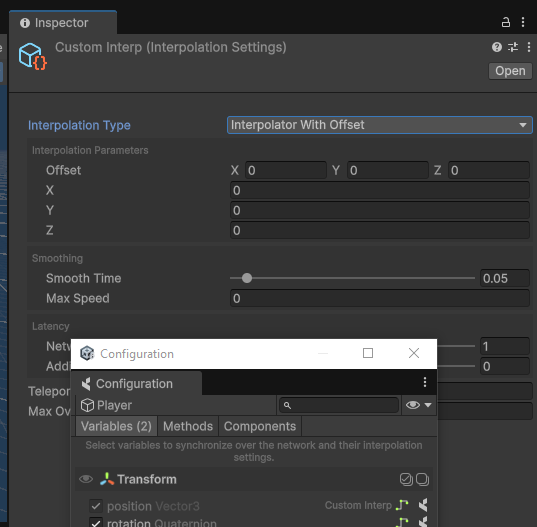Open the eye filter dropdown arrow
537x527 pixels.
click(428, 405)
